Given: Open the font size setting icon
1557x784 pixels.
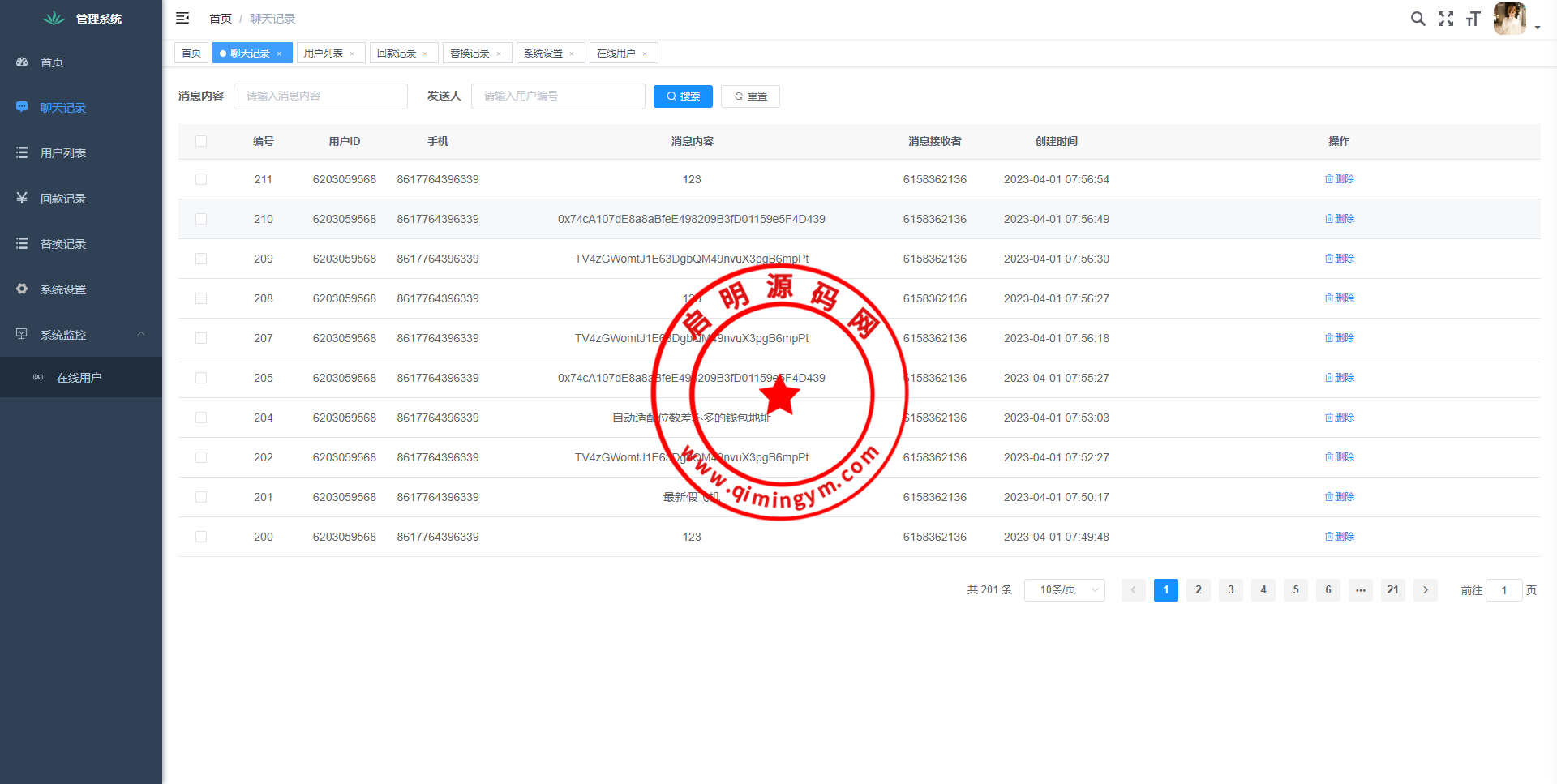Looking at the screenshot, I should click(1473, 19).
